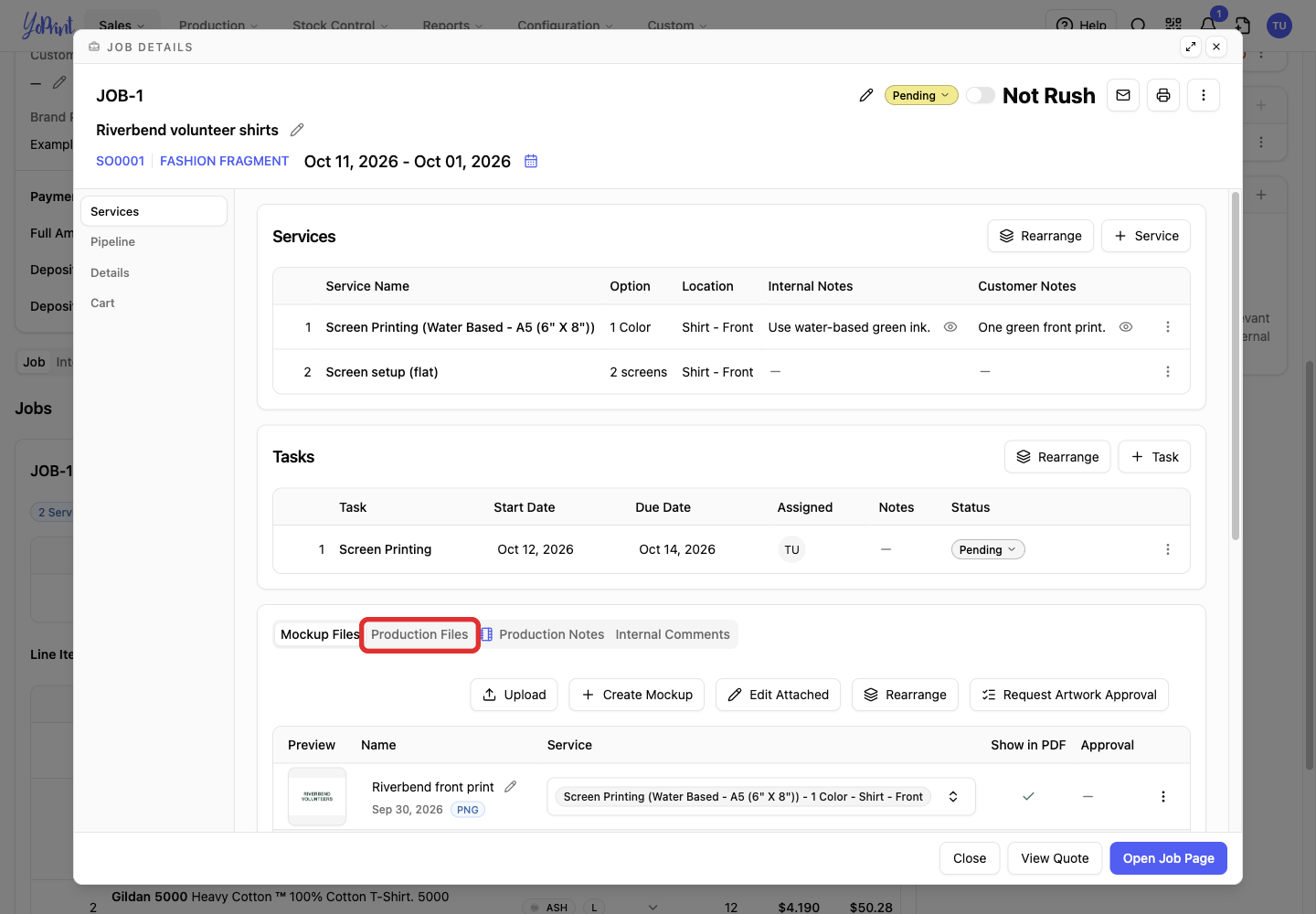Image resolution: width=1316 pixels, height=914 pixels.
Task: Open the calendar date picker icon
Action: coord(531,161)
